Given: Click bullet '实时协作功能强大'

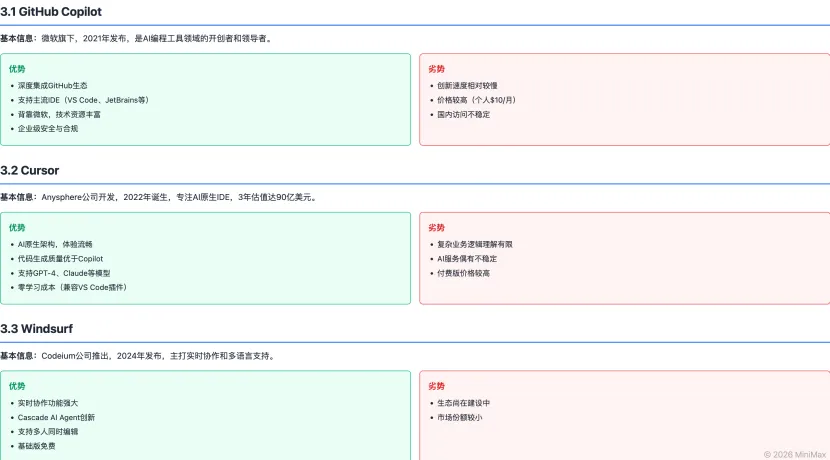Looking at the screenshot, I should (48, 403).
